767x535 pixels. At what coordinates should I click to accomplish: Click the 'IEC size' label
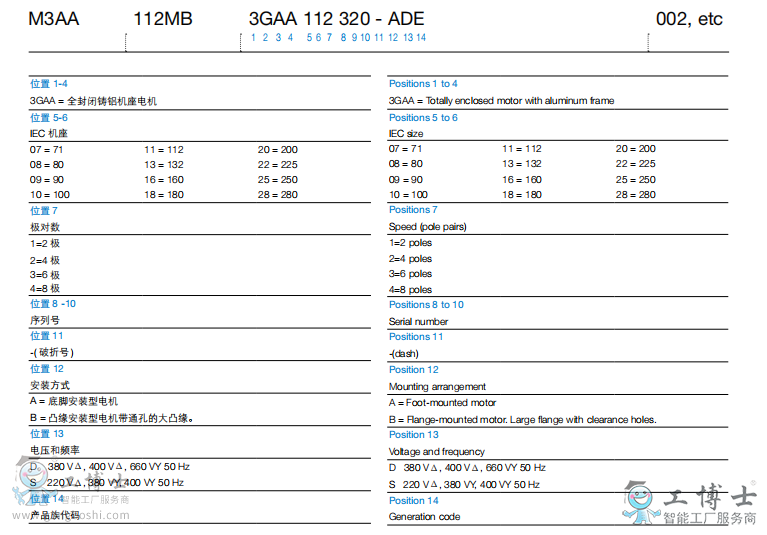[x=406, y=134]
